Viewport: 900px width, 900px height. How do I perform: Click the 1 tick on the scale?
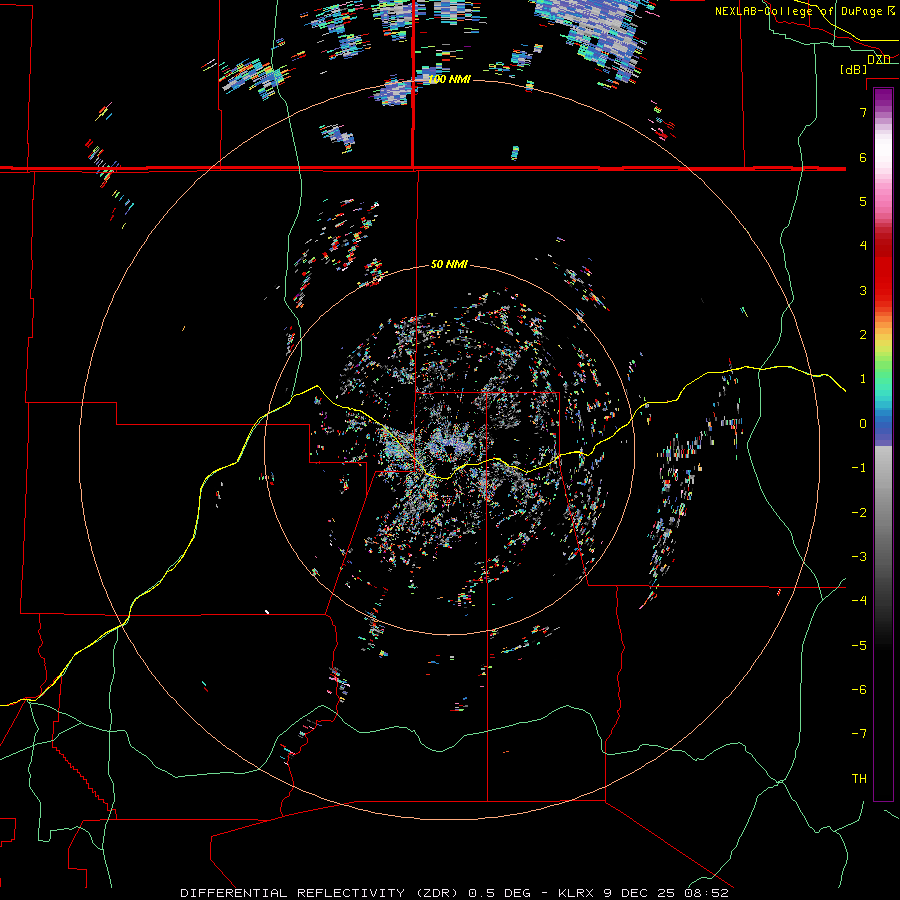coord(863,379)
